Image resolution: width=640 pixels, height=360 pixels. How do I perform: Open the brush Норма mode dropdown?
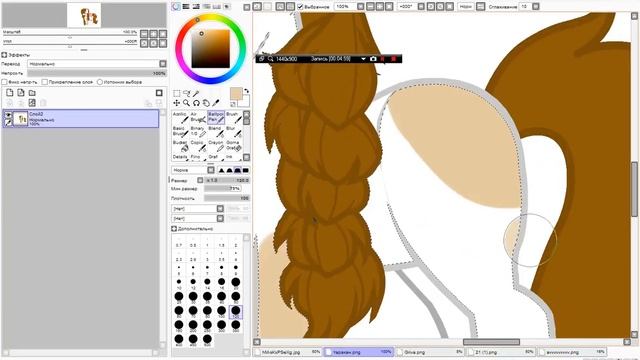click(x=193, y=170)
